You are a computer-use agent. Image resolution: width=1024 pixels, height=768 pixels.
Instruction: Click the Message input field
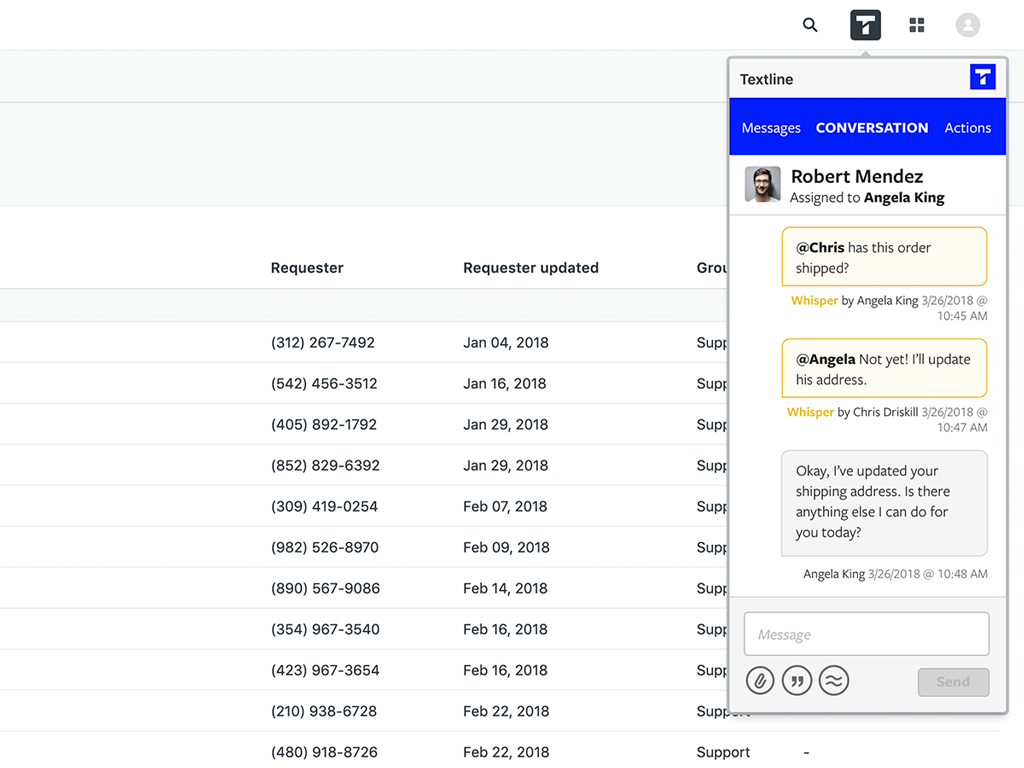(866, 633)
